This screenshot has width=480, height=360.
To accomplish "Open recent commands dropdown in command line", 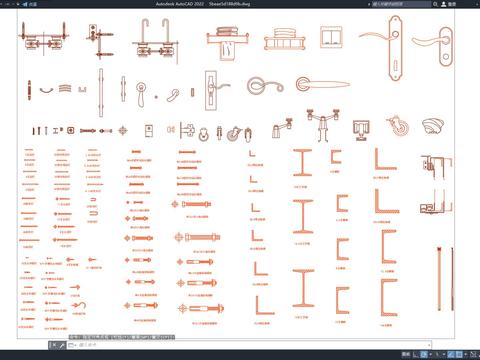I will 72,345.
